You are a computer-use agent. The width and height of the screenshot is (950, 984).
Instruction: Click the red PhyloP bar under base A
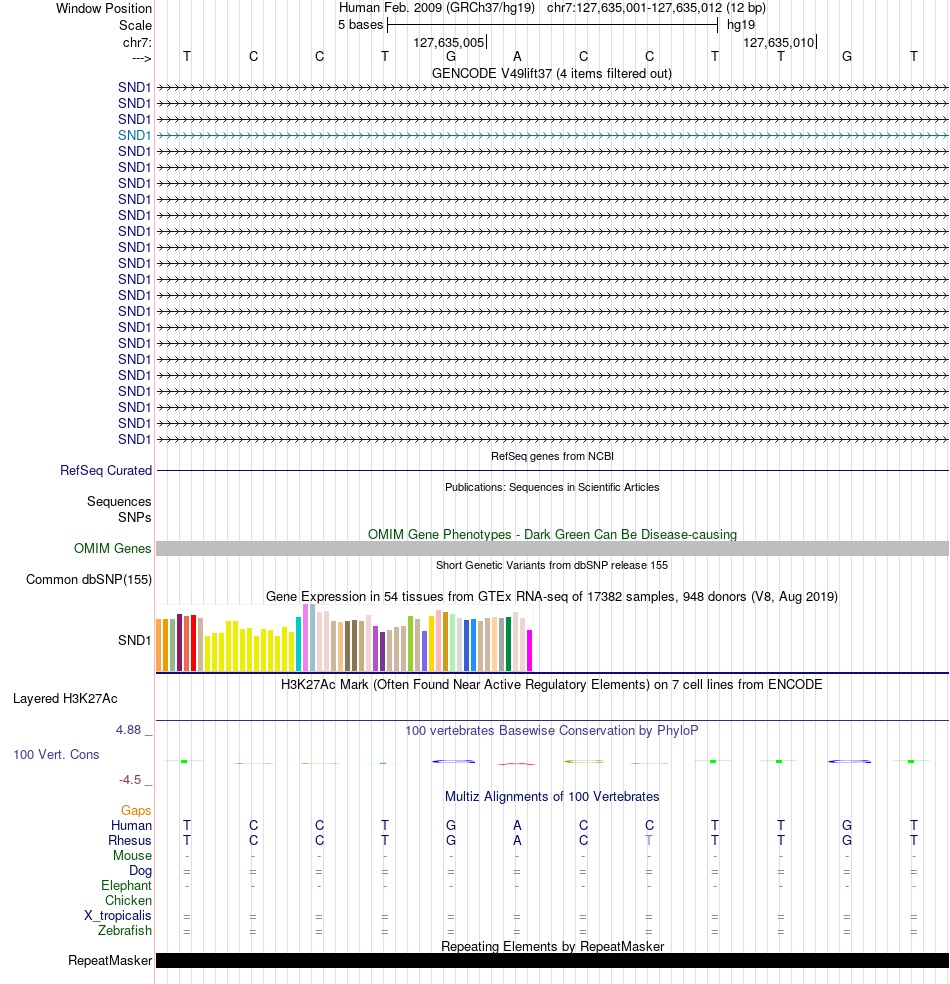click(517, 764)
